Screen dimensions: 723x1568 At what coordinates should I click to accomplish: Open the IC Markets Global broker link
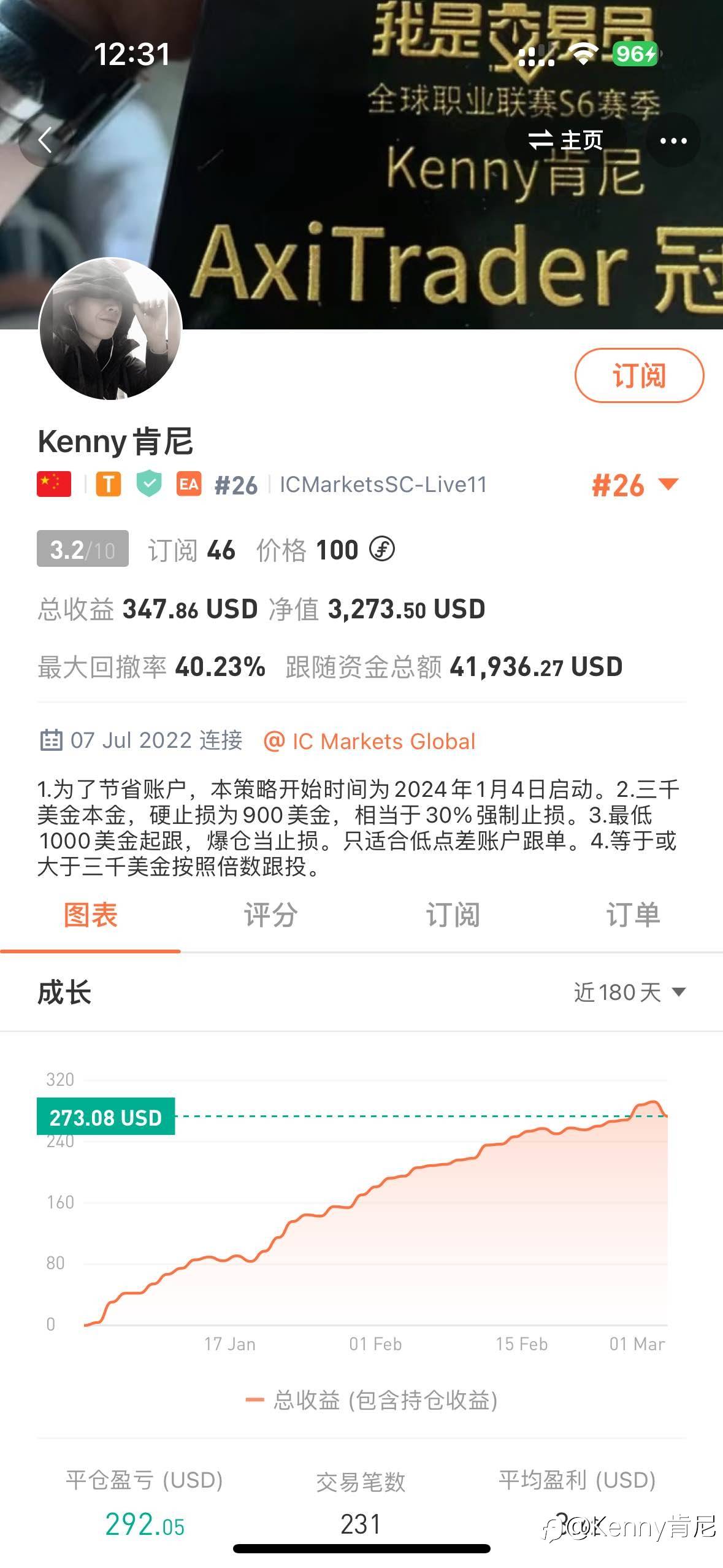(x=370, y=741)
